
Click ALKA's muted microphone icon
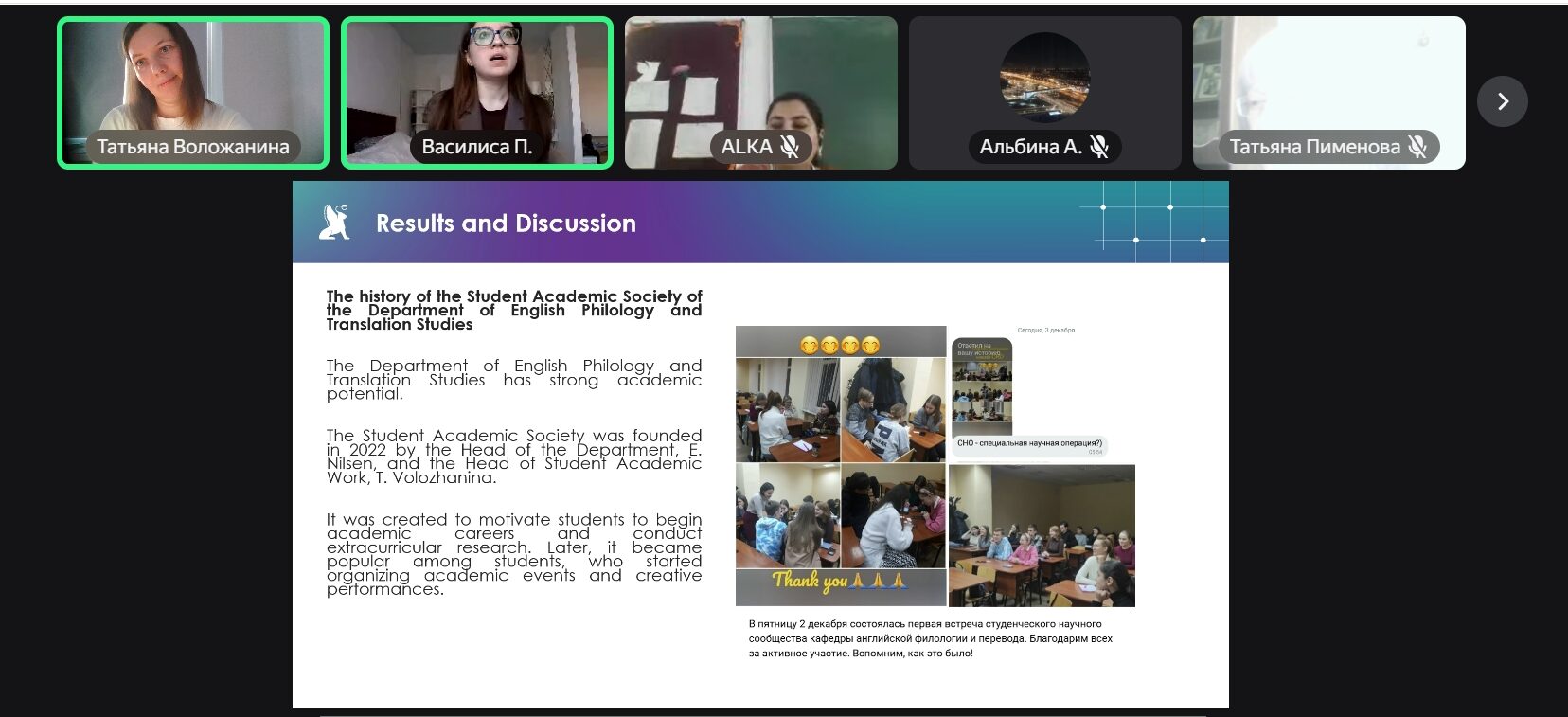[x=790, y=147]
